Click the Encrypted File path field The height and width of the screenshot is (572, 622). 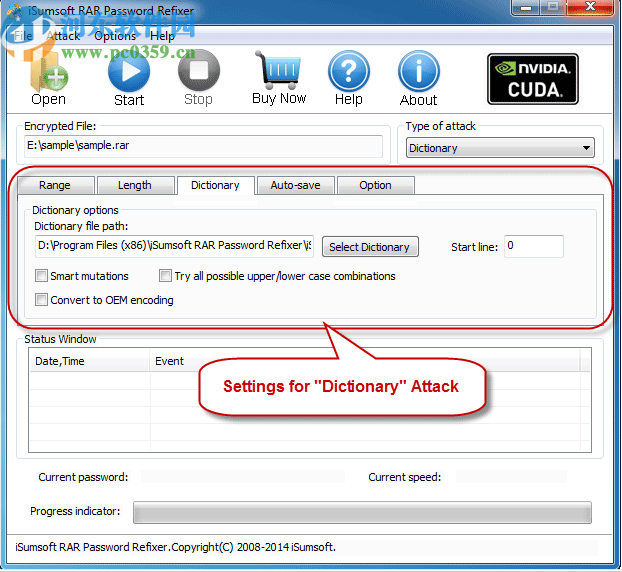[x=203, y=146]
